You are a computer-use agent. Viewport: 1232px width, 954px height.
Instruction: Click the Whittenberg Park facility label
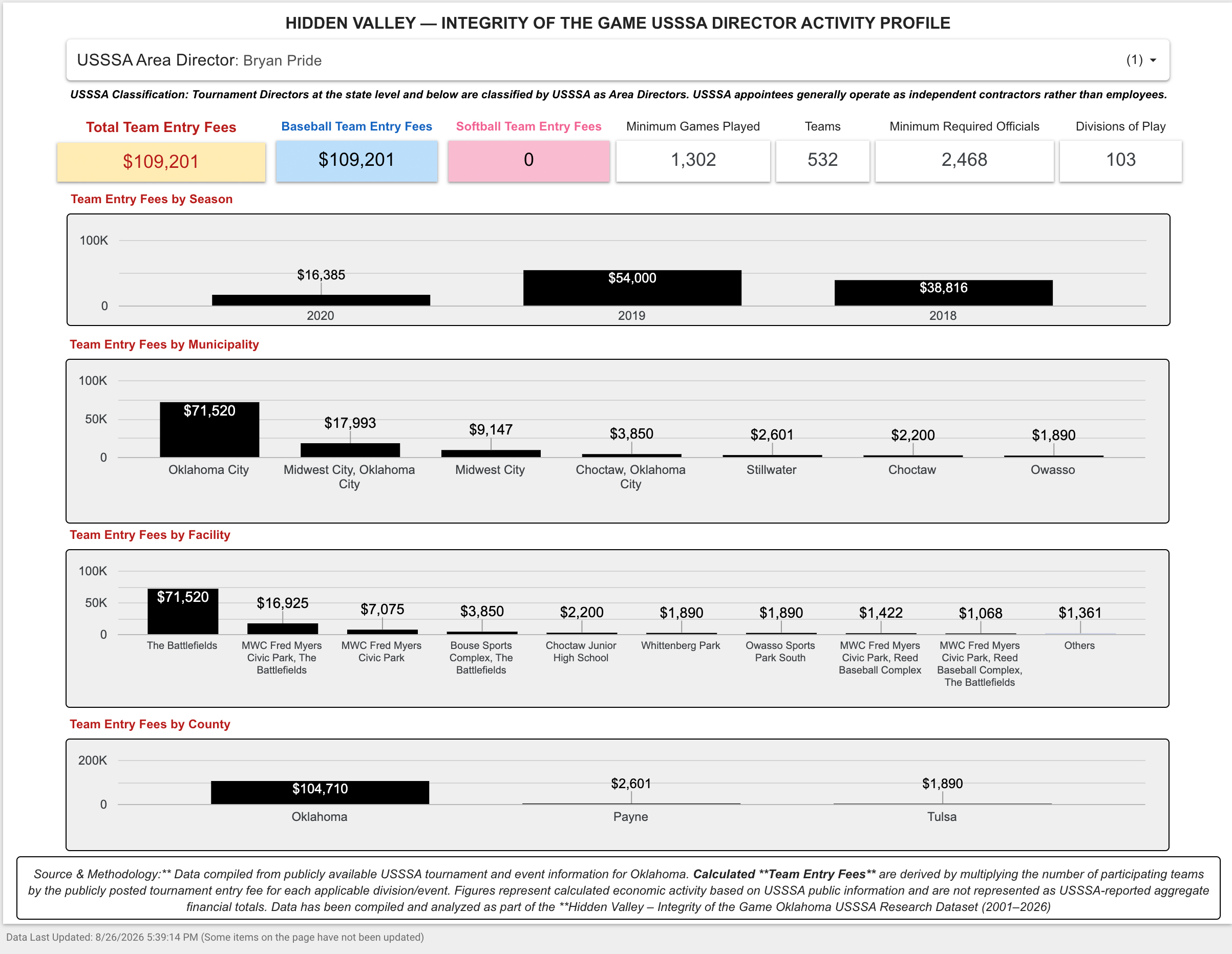tap(681, 645)
